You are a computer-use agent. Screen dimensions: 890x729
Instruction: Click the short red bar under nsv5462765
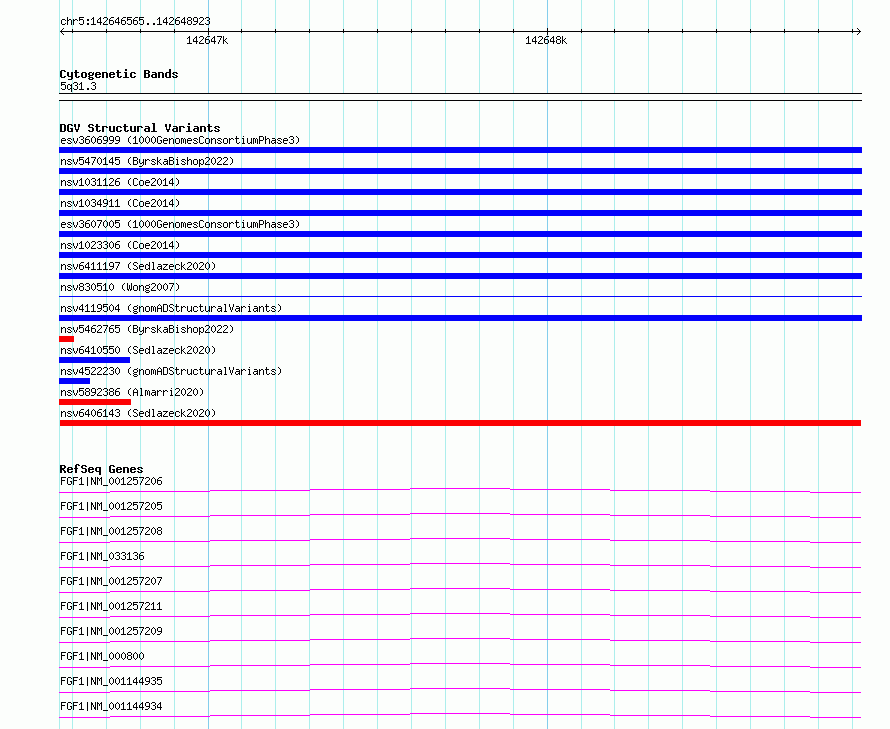click(x=66, y=339)
